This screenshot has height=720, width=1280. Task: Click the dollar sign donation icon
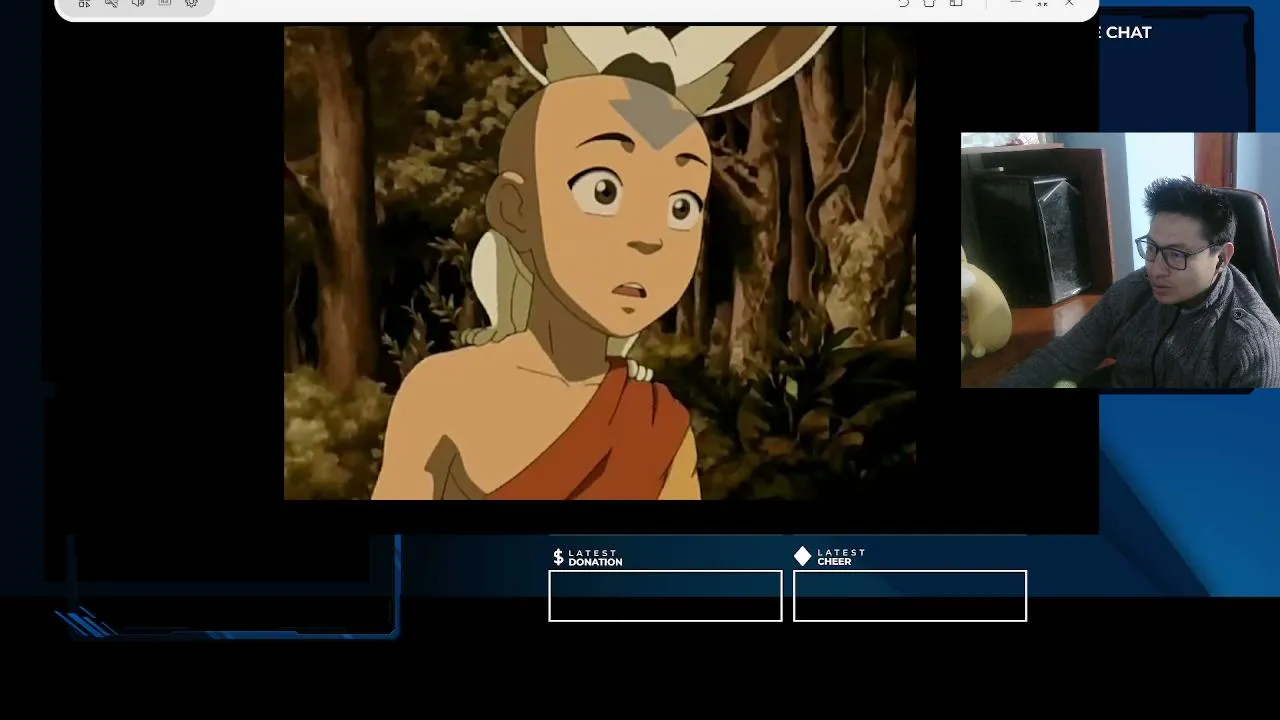point(558,557)
